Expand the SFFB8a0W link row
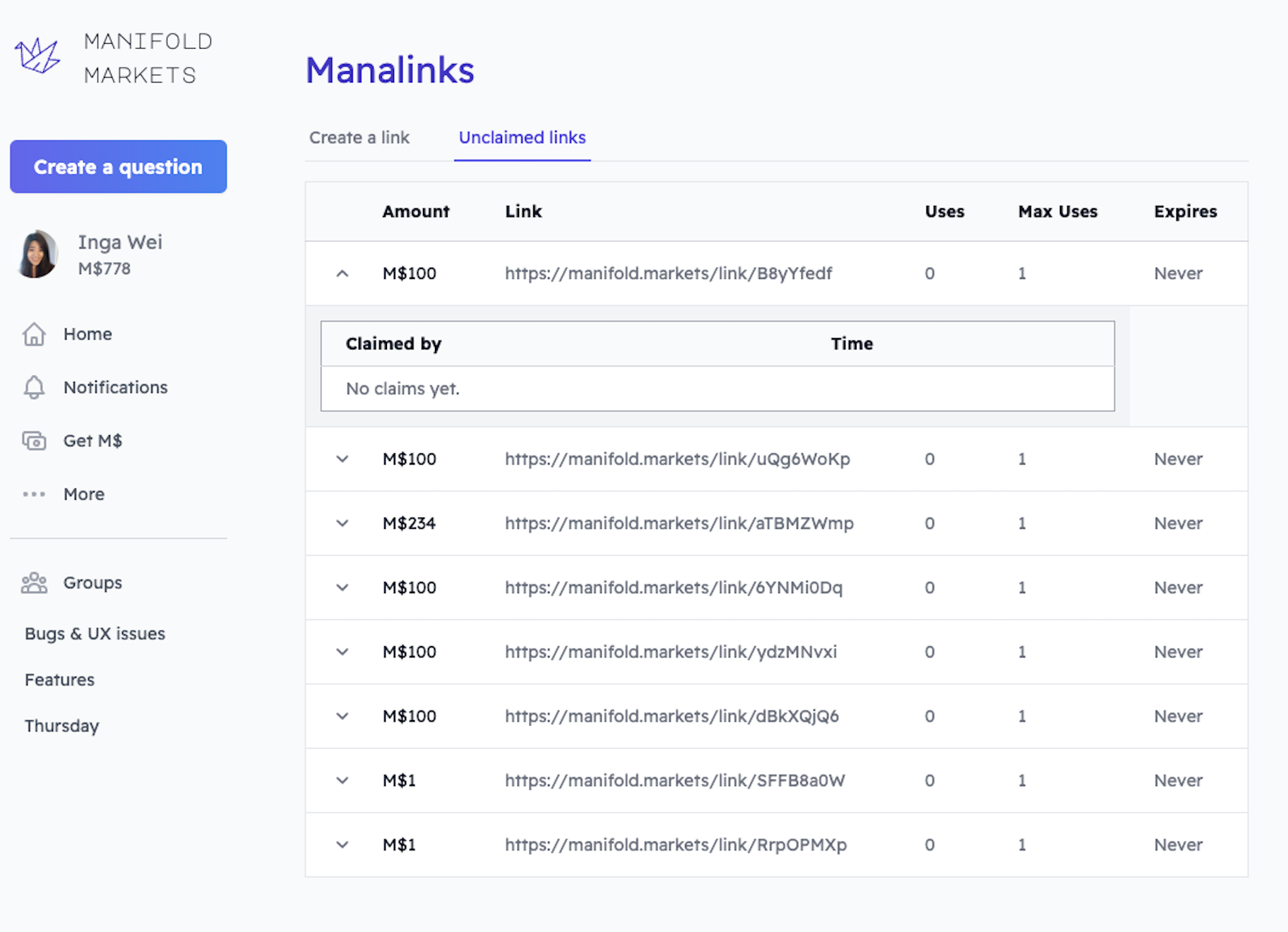Image resolution: width=1288 pixels, height=932 pixels. tap(342, 780)
